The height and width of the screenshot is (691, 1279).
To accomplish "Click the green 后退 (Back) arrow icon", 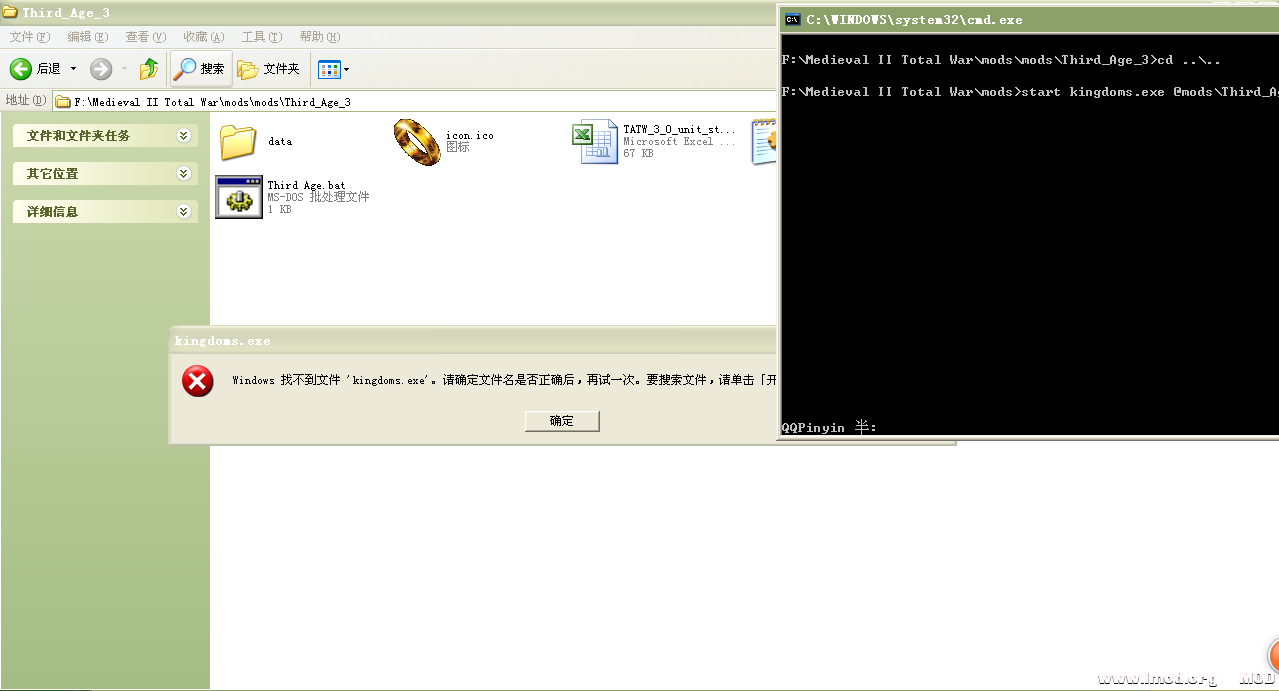I will [22, 68].
